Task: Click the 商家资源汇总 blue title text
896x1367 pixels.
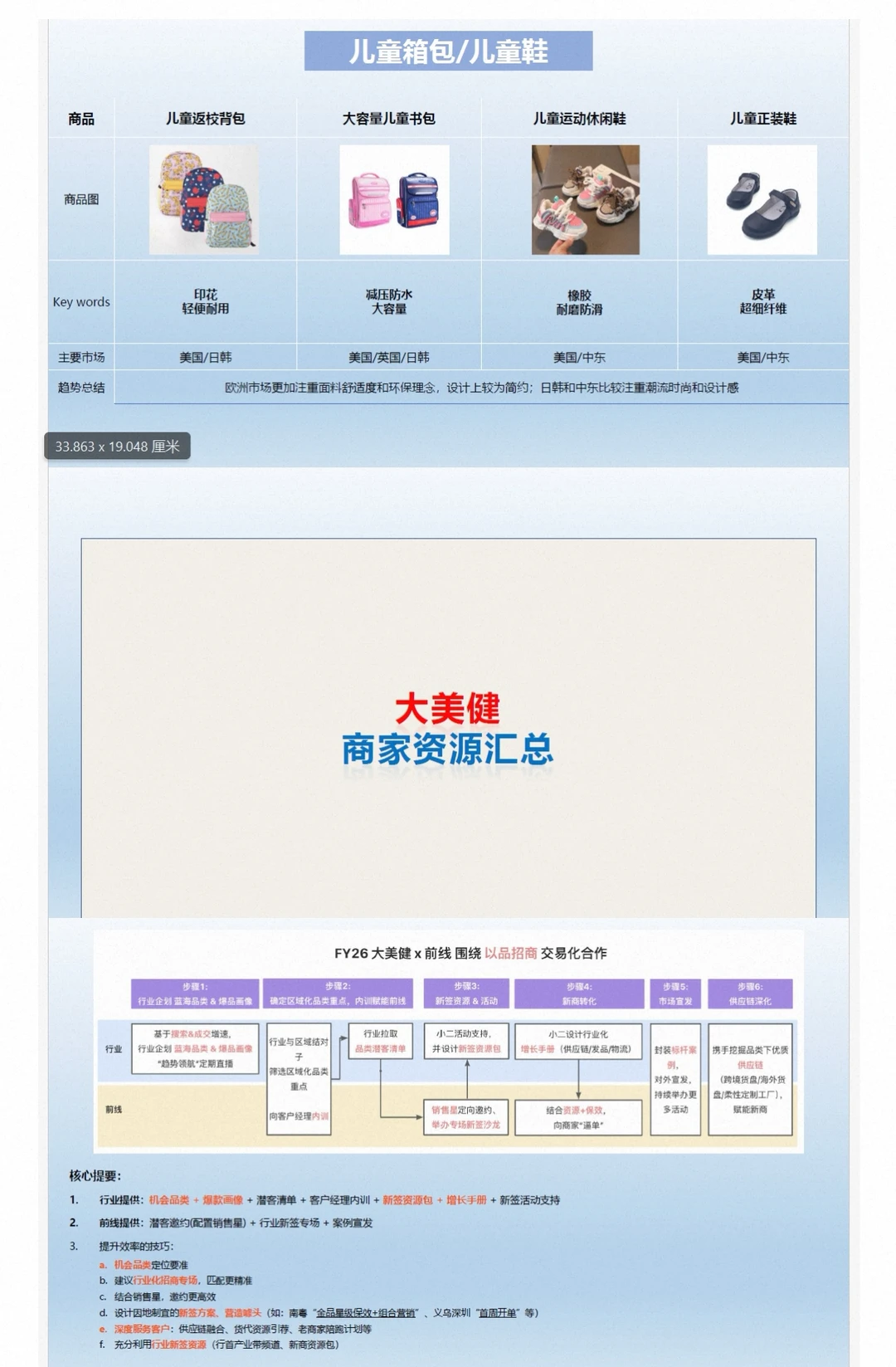Action: pyautogui.click(x=448, y=749)
